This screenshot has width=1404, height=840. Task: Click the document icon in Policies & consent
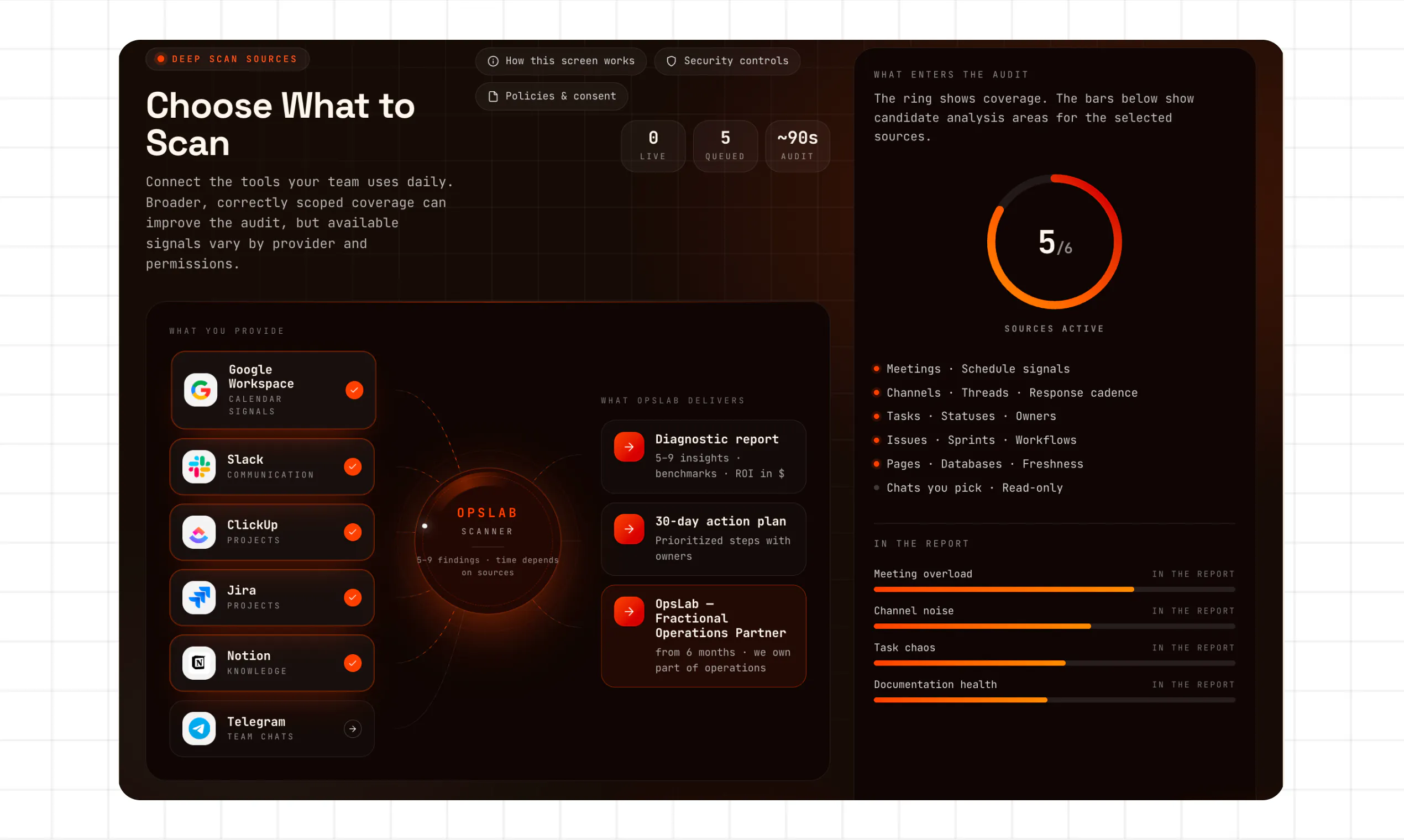point(493,96)
